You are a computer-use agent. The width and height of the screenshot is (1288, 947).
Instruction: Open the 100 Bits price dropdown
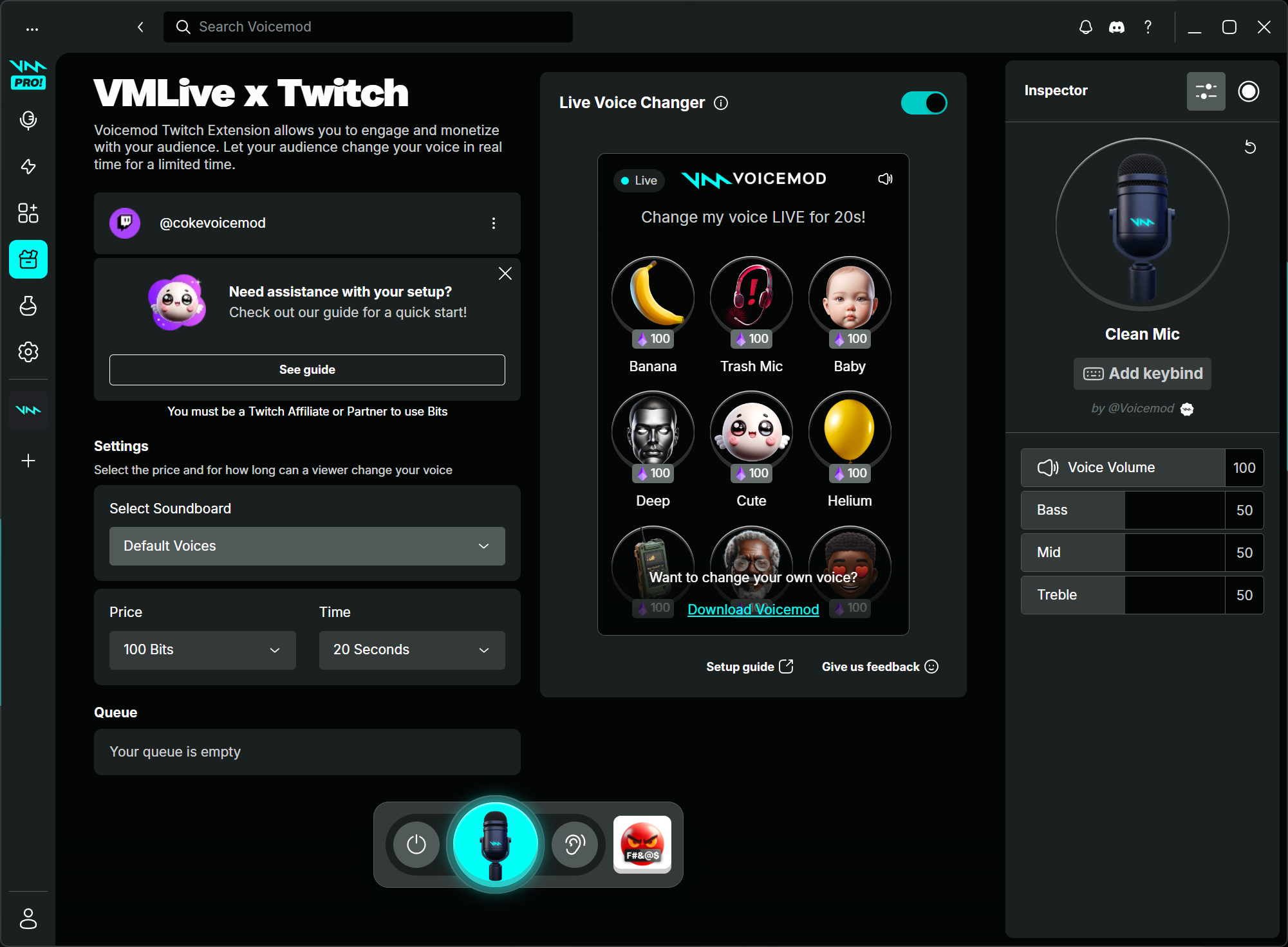(x=202, y=650)
